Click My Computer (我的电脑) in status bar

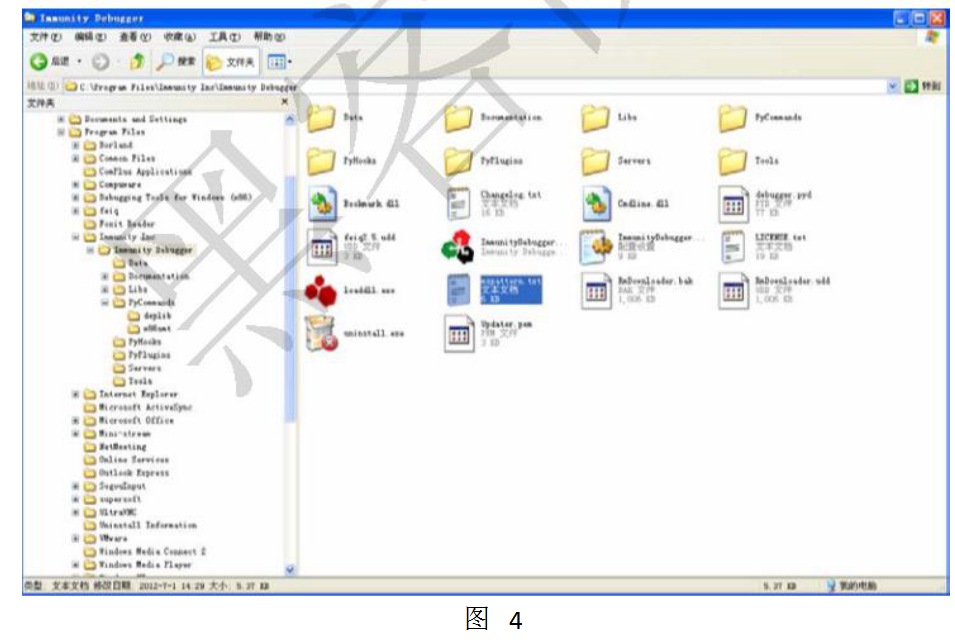click(x=852, y=586)
